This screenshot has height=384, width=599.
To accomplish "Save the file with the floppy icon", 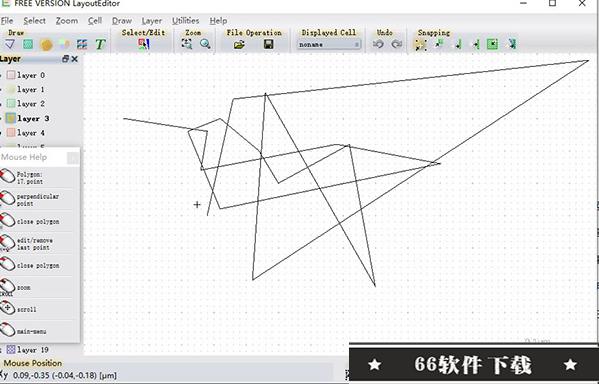I will click(x=269, y=44).
